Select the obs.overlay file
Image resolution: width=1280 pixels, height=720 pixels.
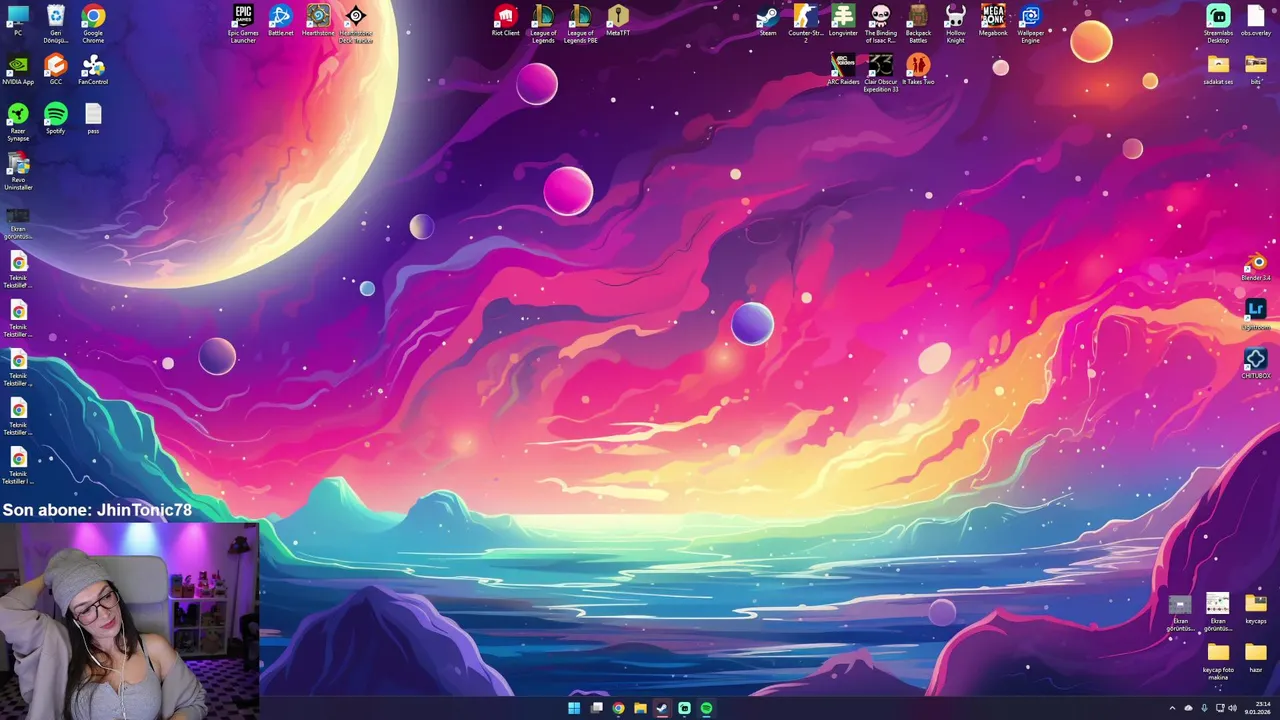click(1256, 20)
